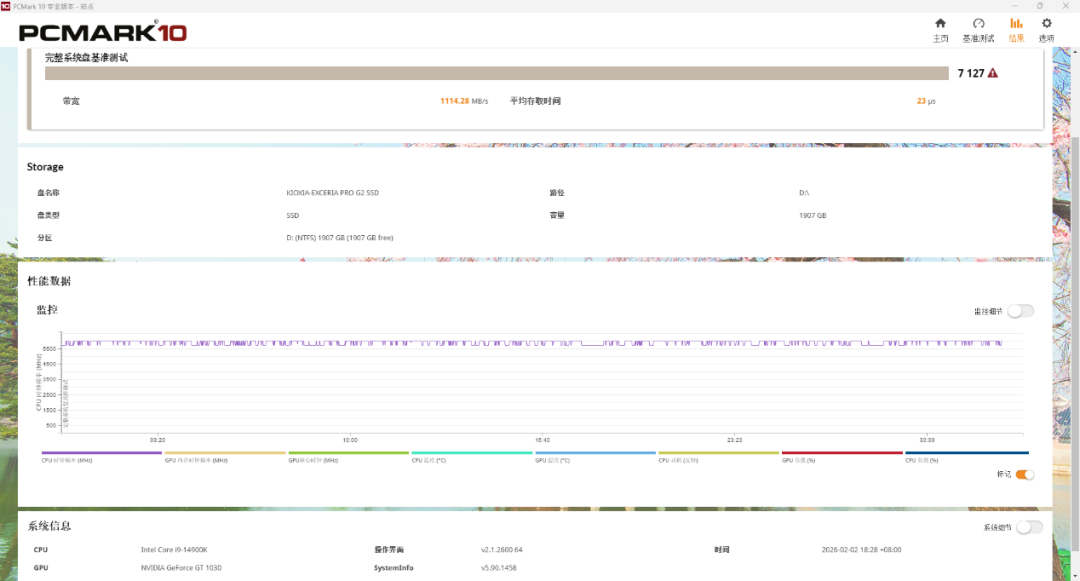Enable the 监控细节 switch
Screen dimensions: 1080x581
pyautogui.click(x=1022, y=310)
